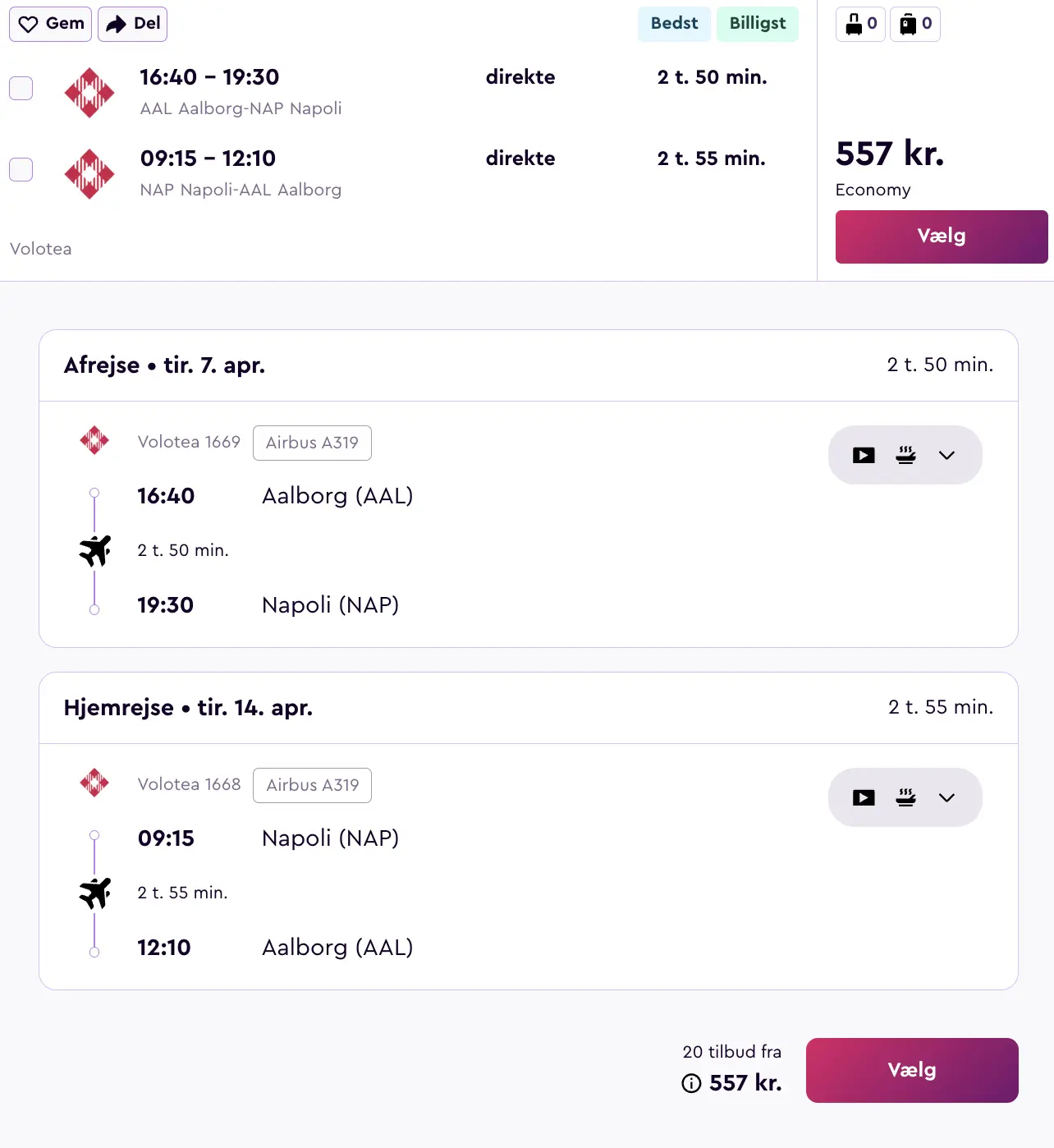The width and height of the screenshot is (1054, 1148).
Task: Click the bottom Vælg button
Action: pos(911,1070)
